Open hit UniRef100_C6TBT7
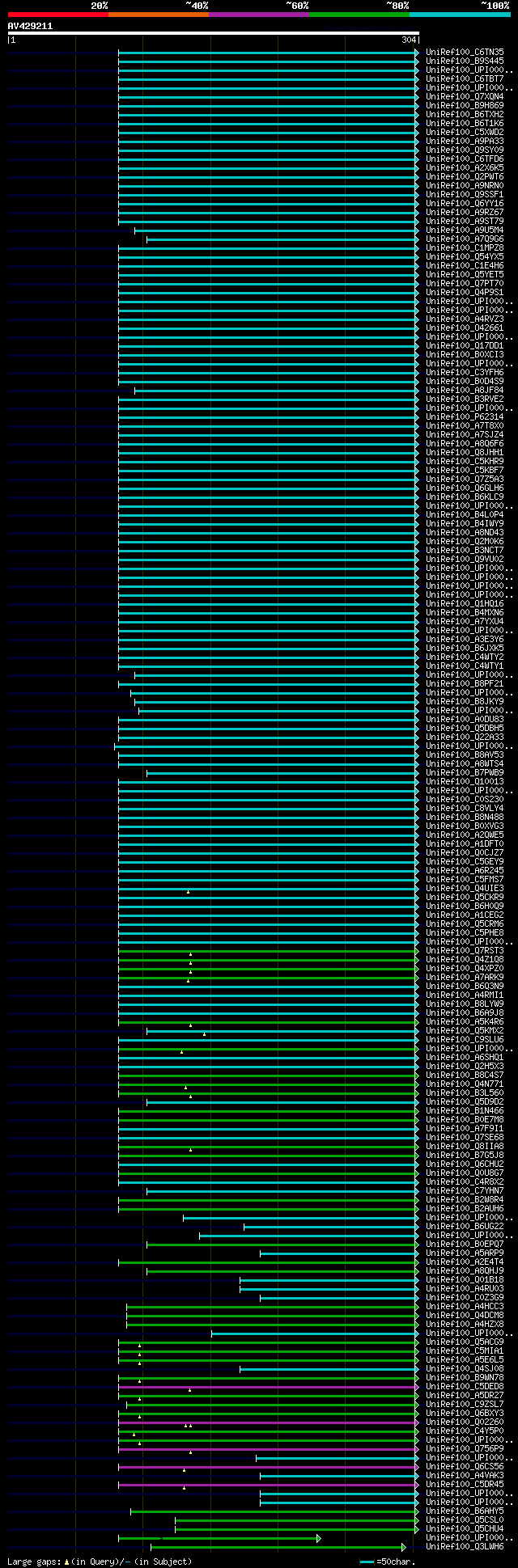 [465, 78]
